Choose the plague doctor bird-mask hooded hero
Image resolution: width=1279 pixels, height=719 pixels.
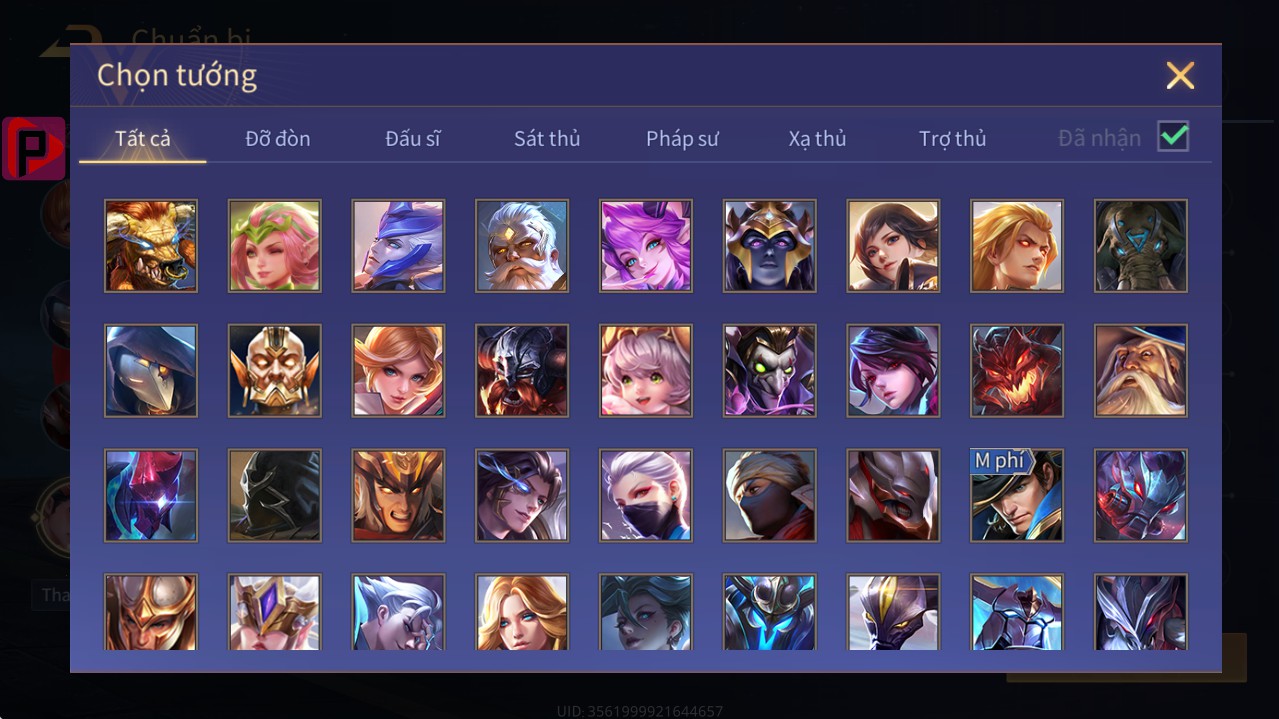point(151,371)
